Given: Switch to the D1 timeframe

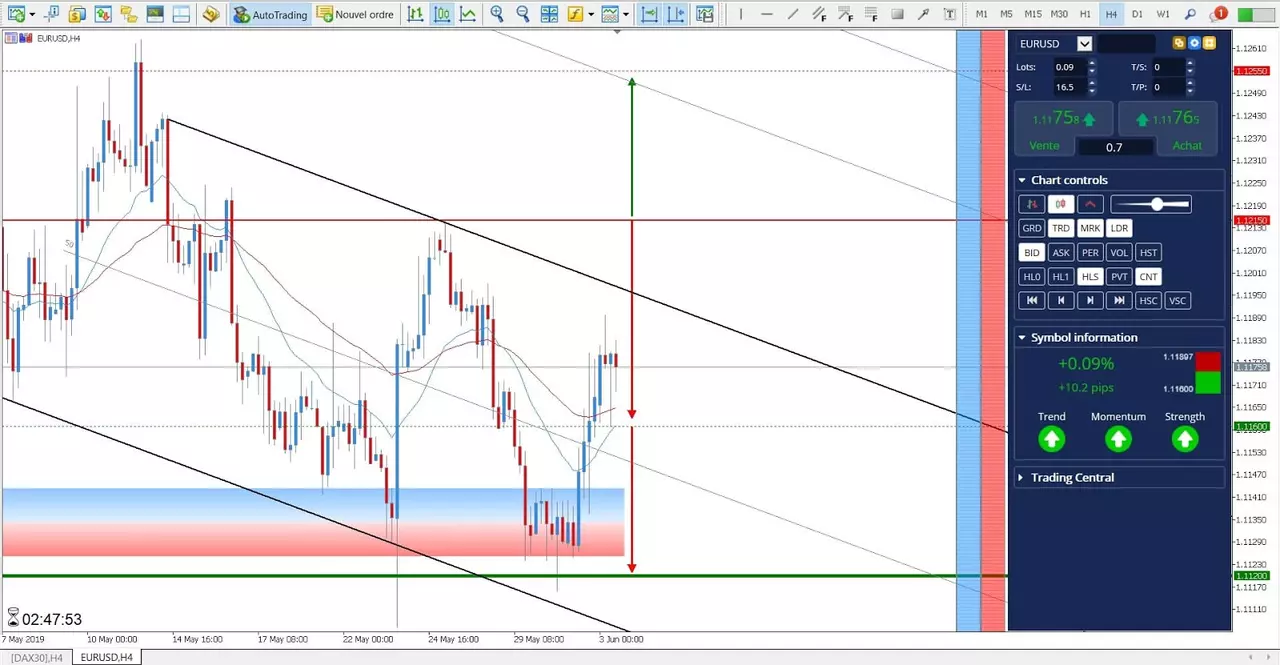Looking at the screenshot, I should (1137, 14).
